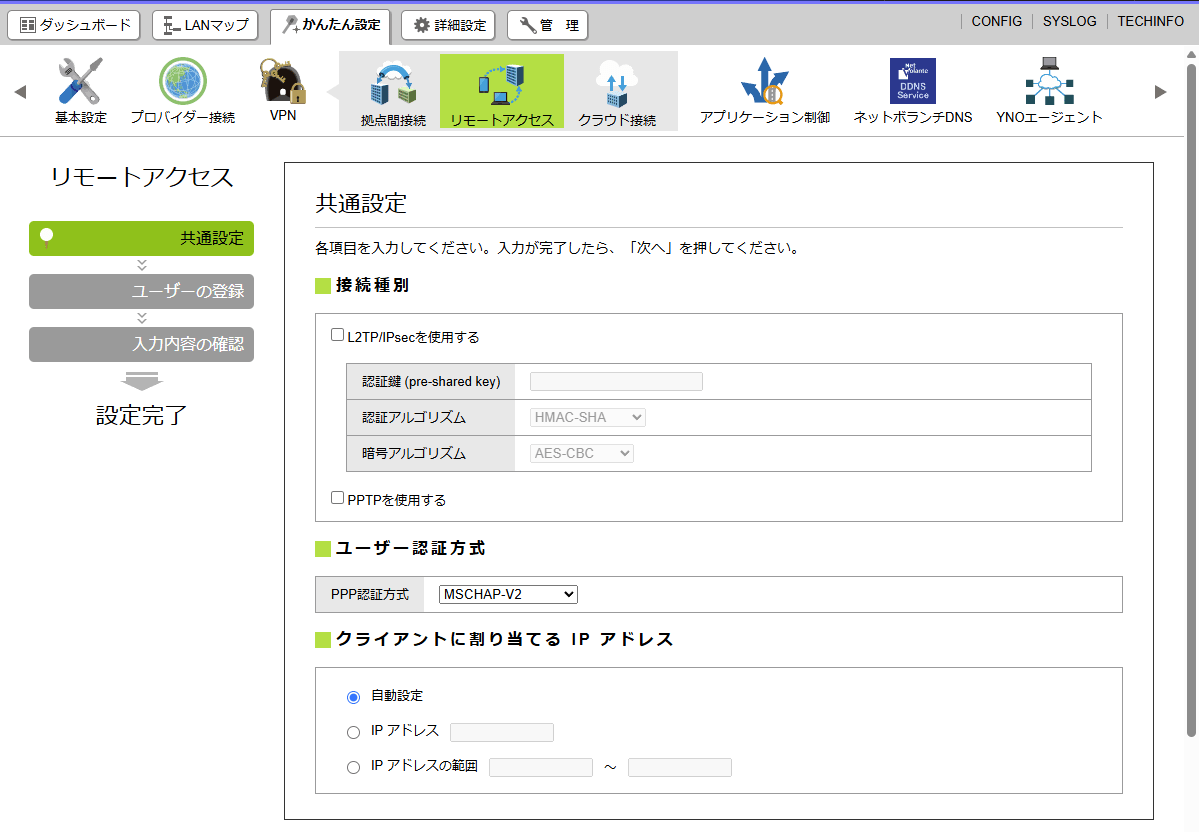Image resolution: width=1199 pixels, height=832 pixels.
Task: Select the 共通設定 step in sidebar
Action: point(141,239)
